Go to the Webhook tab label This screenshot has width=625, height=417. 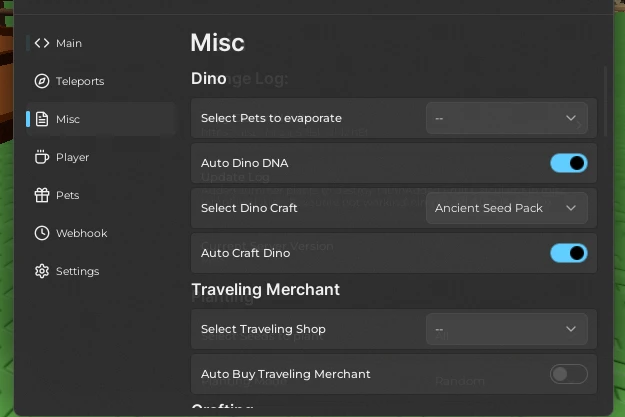(x=81, y=233)
